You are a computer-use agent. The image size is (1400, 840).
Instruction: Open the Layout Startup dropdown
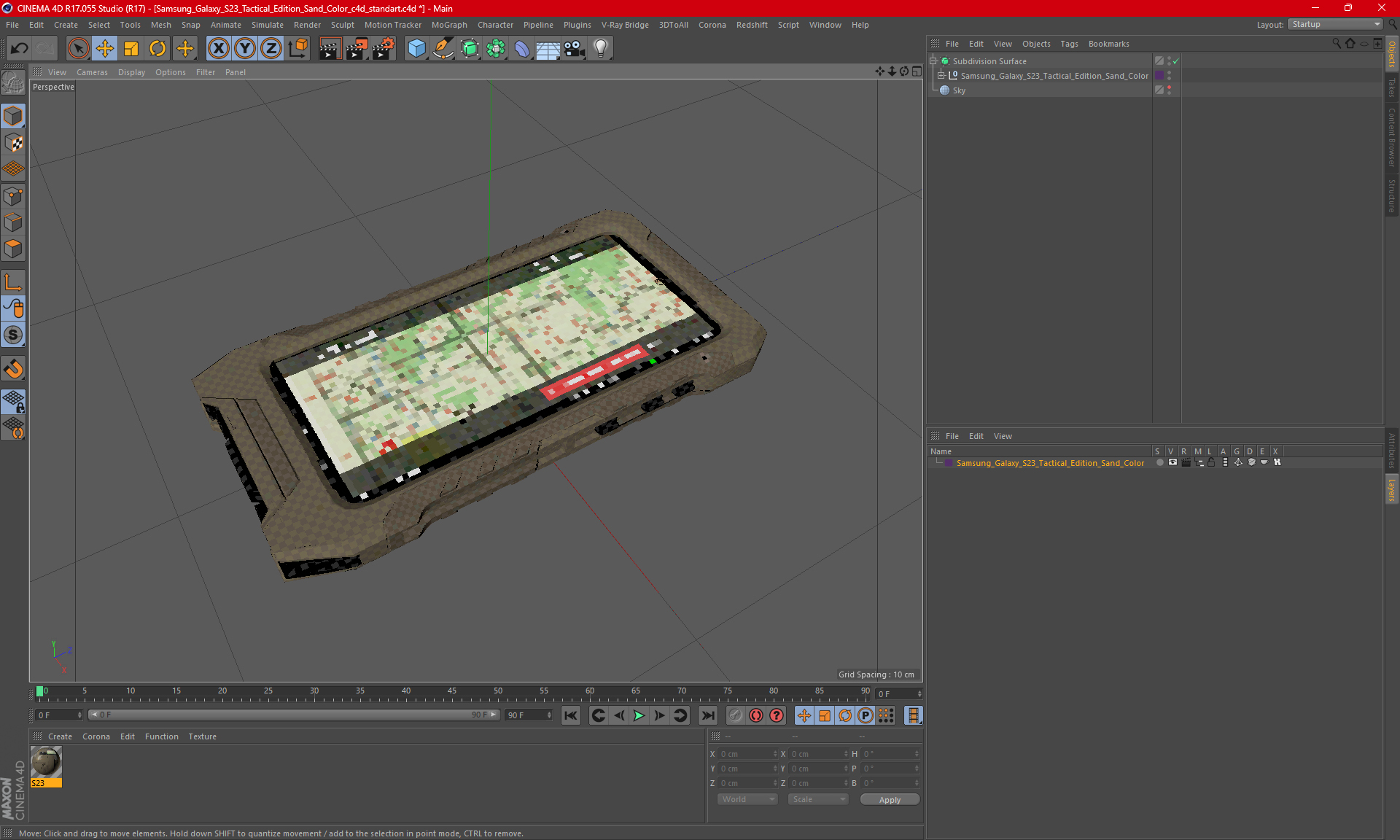[x=1336, y=24]
